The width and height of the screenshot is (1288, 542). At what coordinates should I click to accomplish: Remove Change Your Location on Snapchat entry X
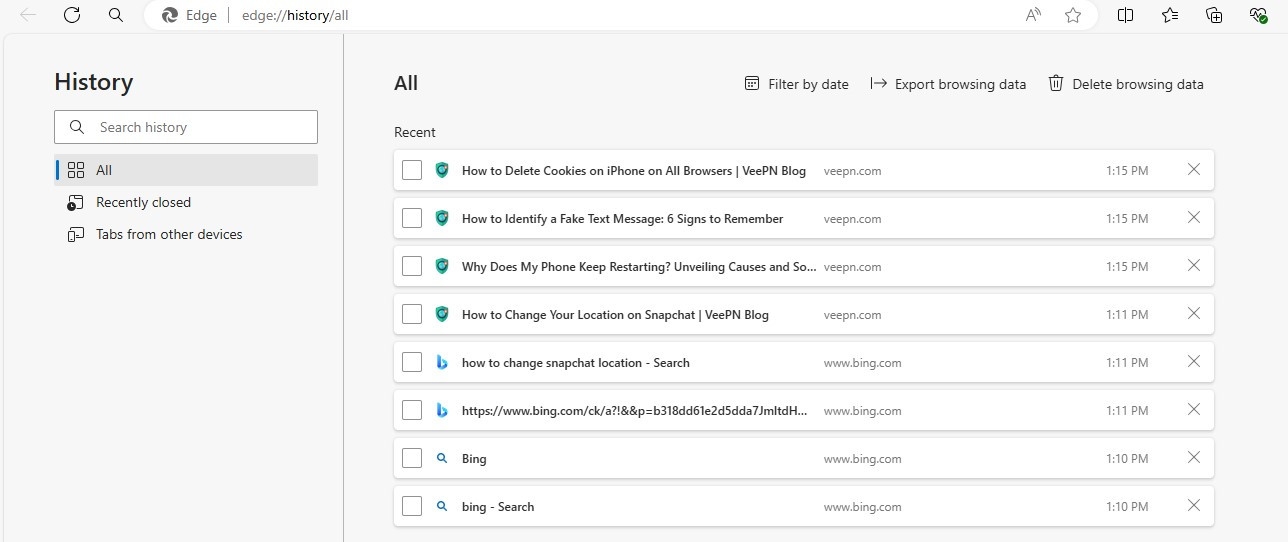click(x=1193, y=313)
